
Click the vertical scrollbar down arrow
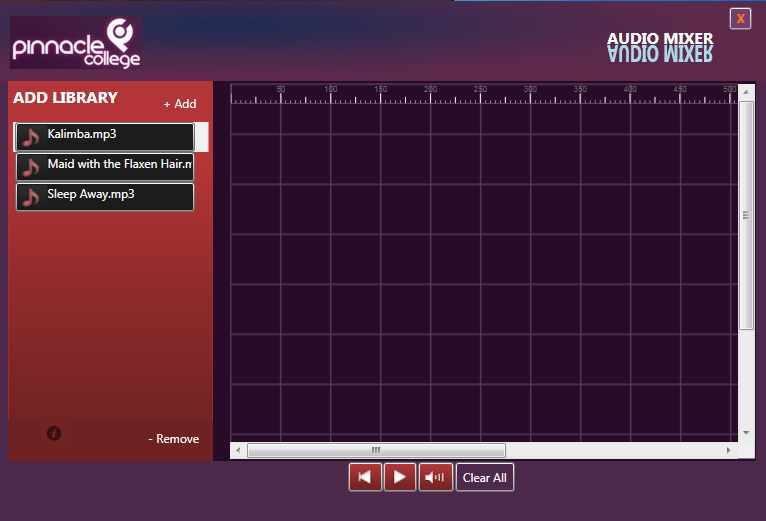(746, 433)
